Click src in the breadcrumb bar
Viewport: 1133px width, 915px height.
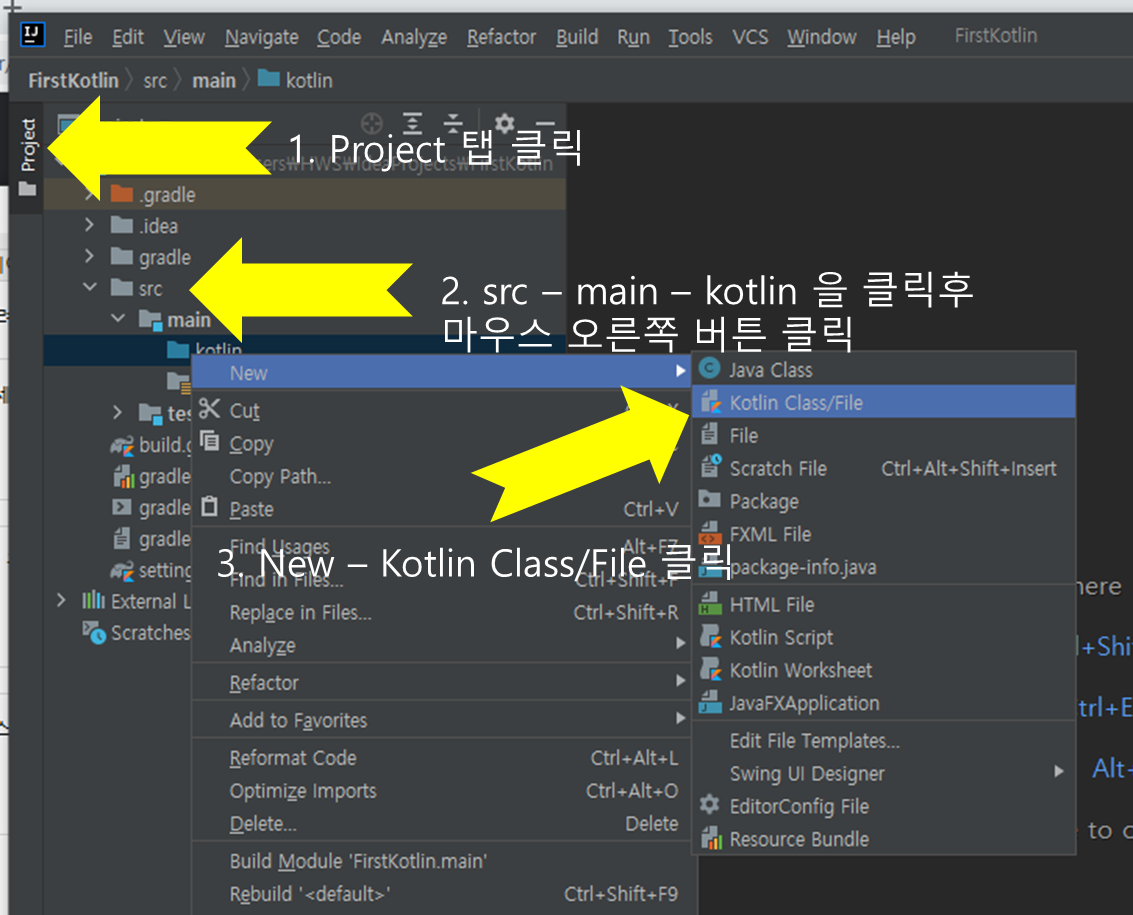[155, 80]
